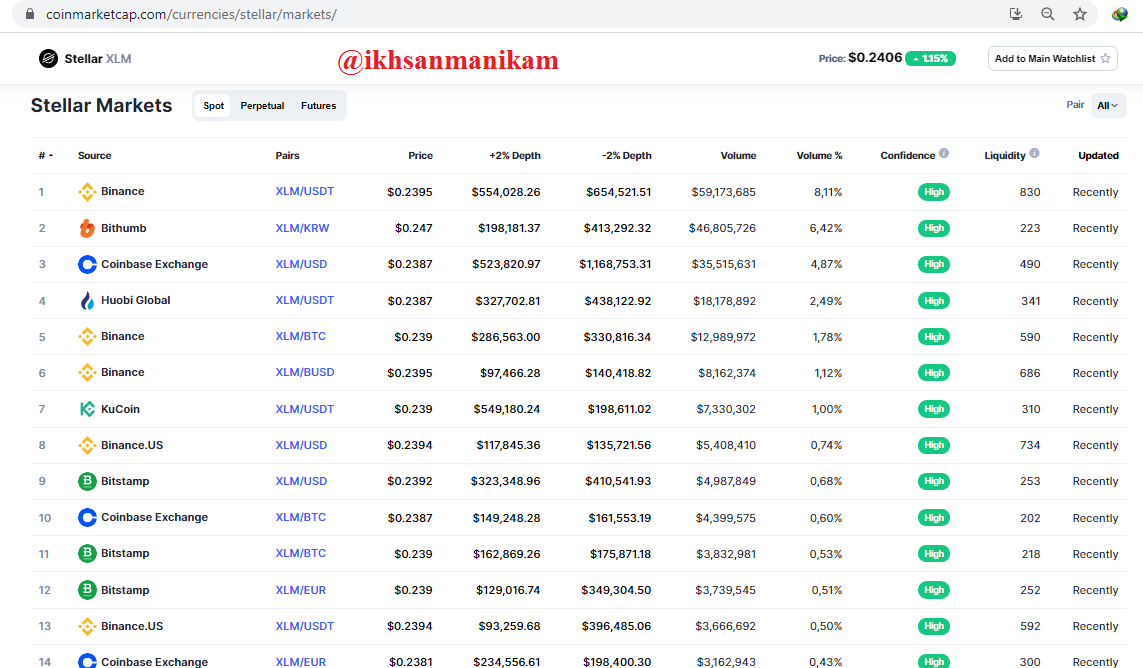View the site security lock icon

pos(30,14)
